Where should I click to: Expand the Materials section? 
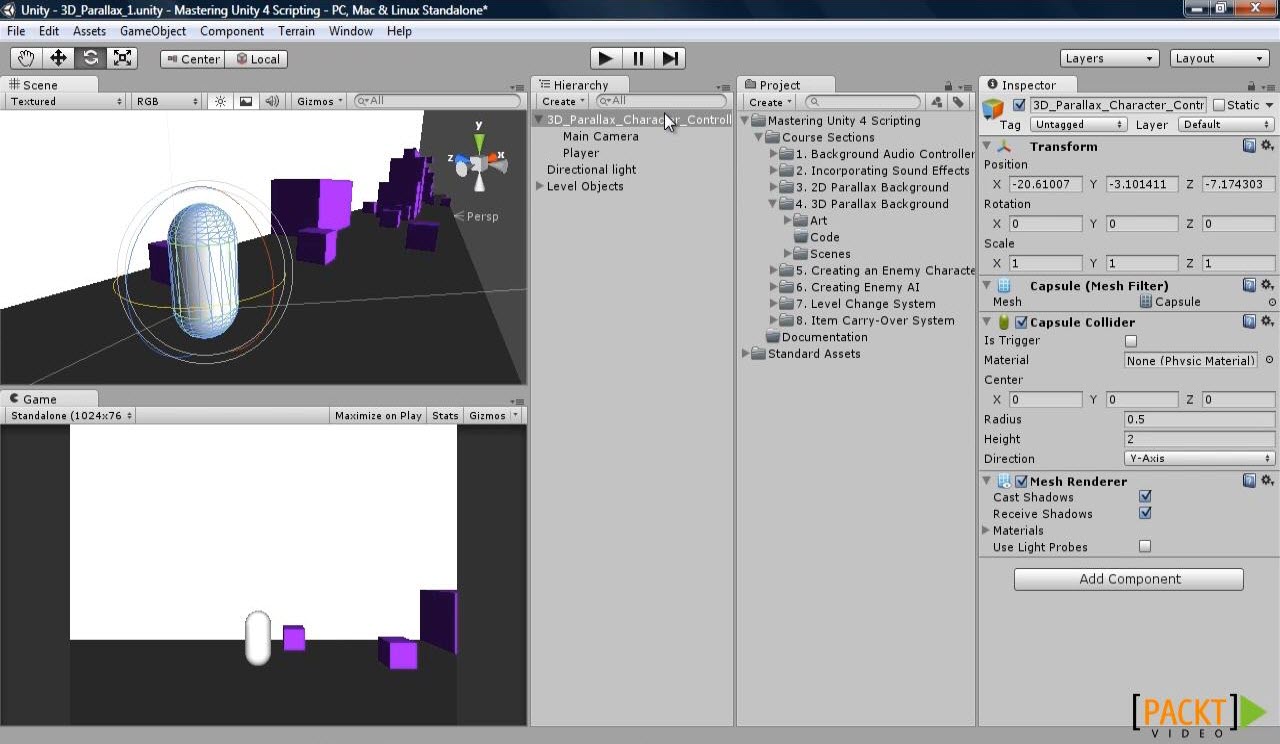point(986,530)
